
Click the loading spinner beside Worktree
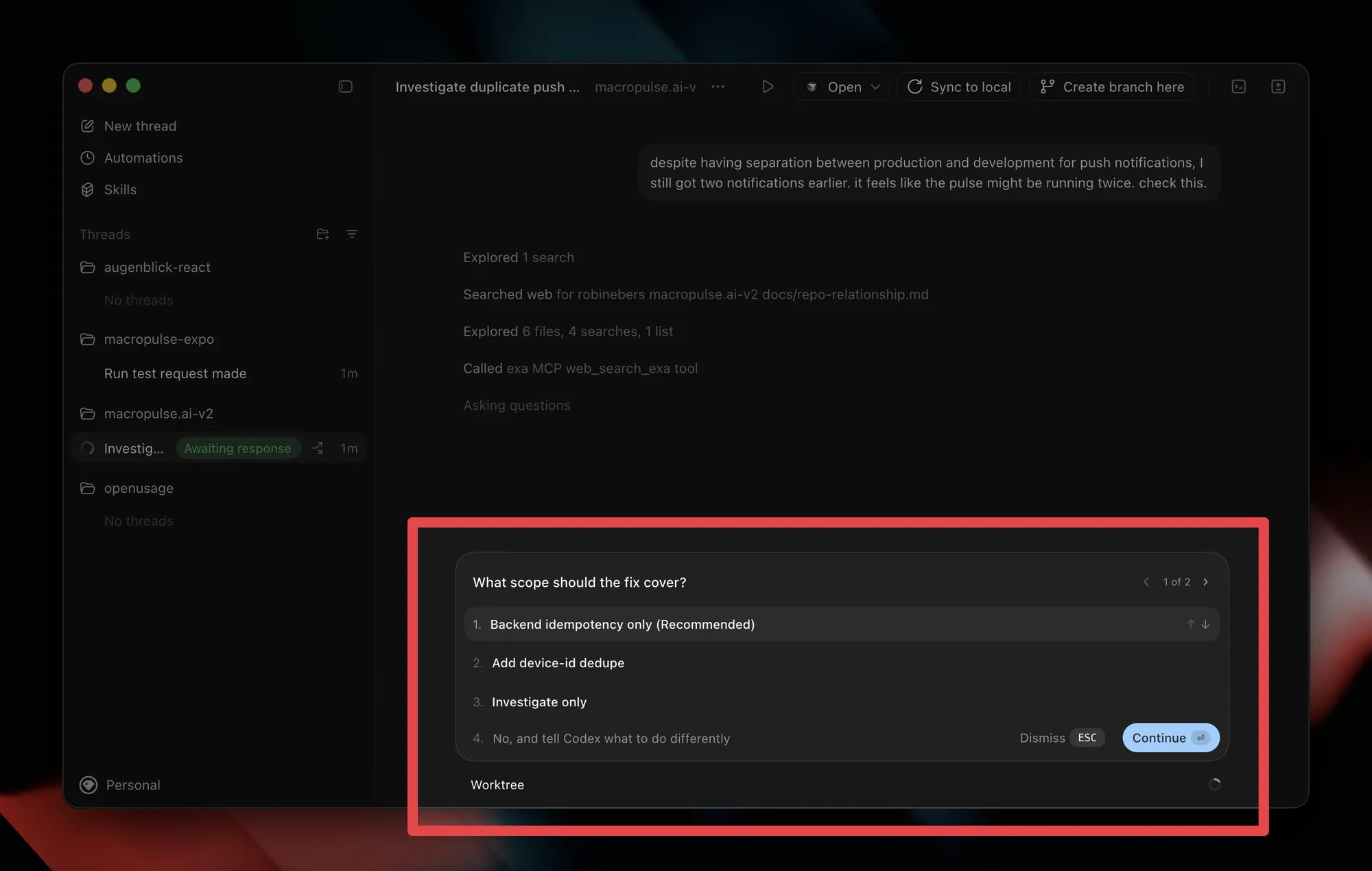[1214, 784]
